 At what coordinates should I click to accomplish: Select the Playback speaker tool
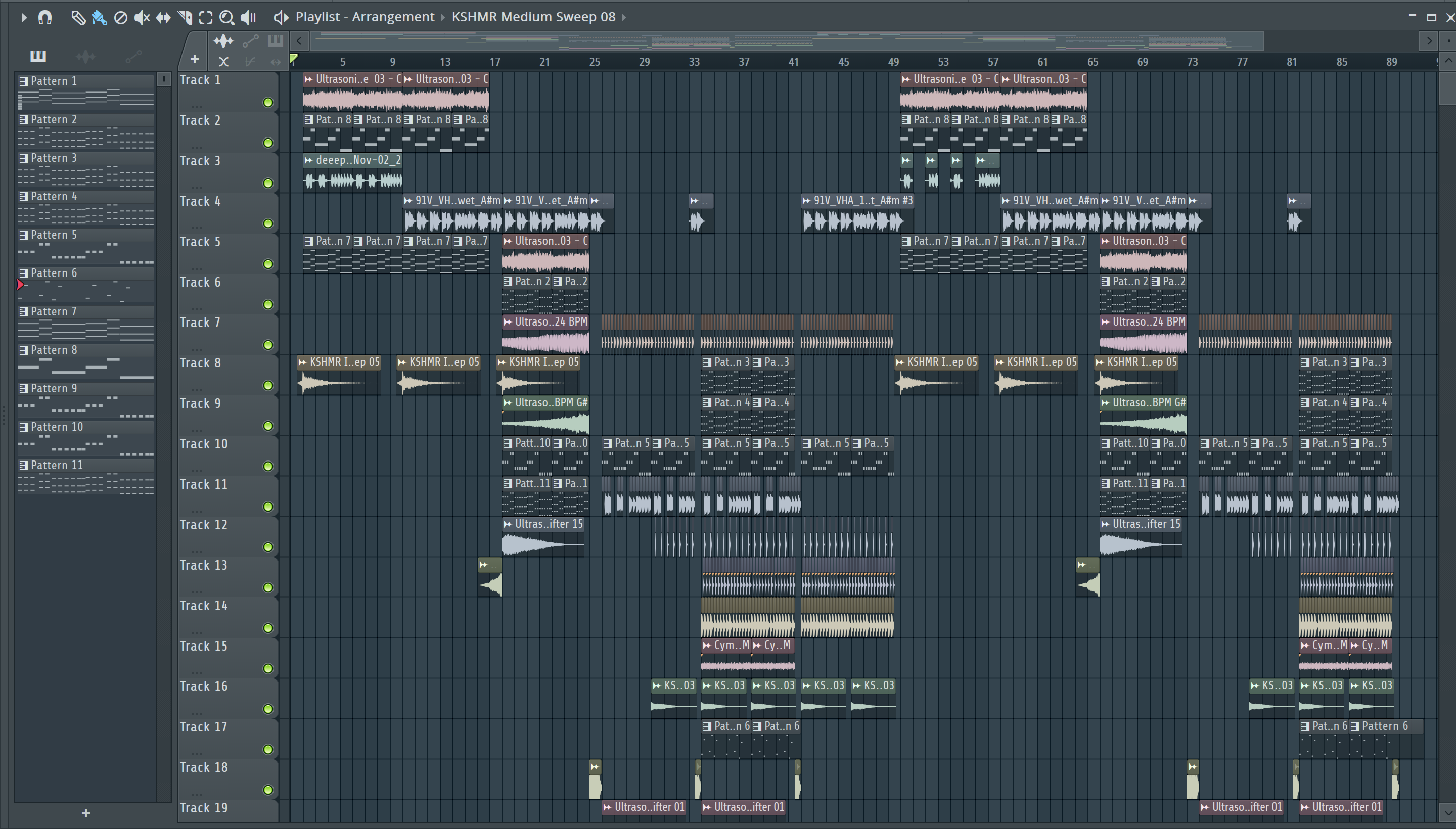pyautogui.click(x=248, y=18)
